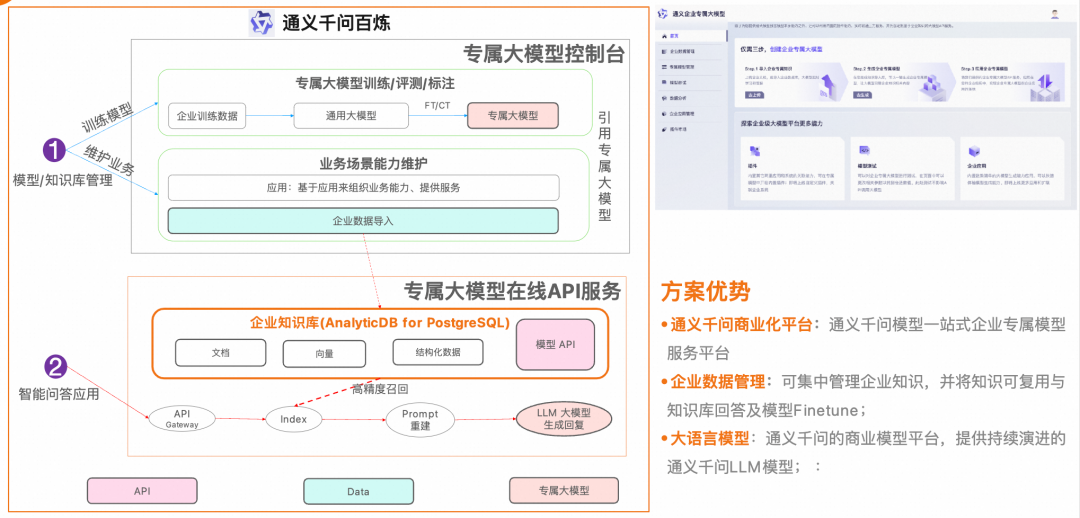
Task: Click the 专属大模型控制台 heading
Action: (543, 54)
